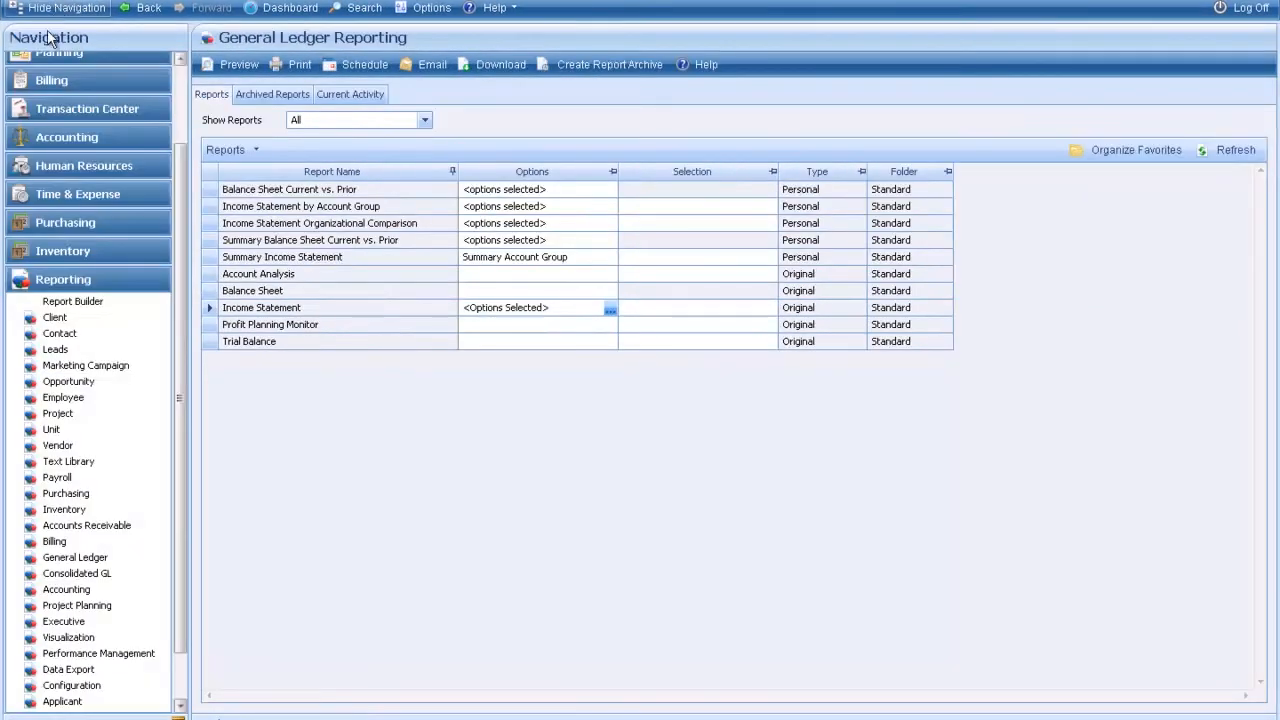Open Accounts Receivable reporting item
This screenshot has width=1280, height=720.
[x=87, y=526]
